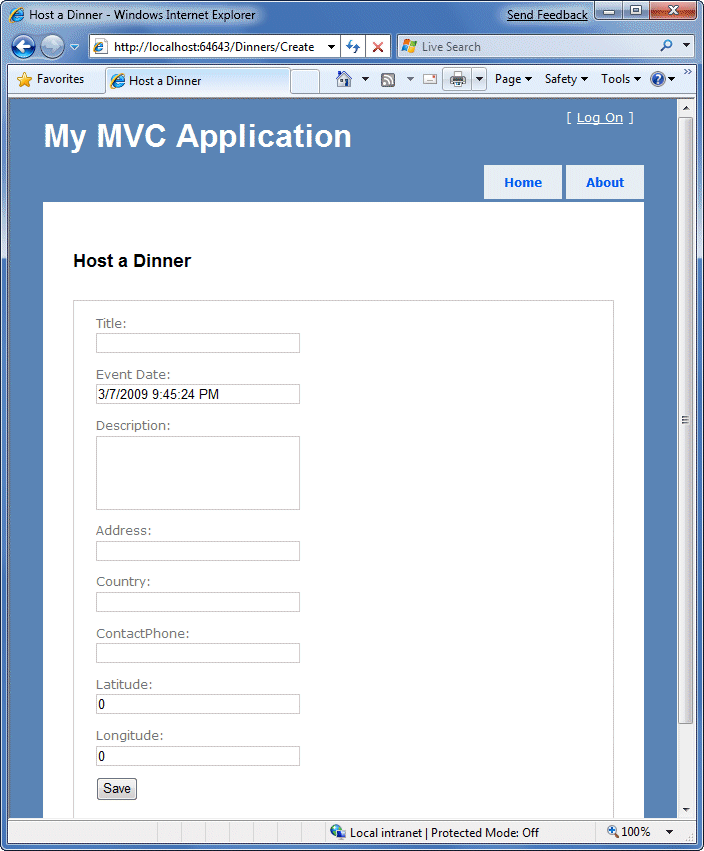
Task: Click the Address input field
Action: tap(198, 551)
